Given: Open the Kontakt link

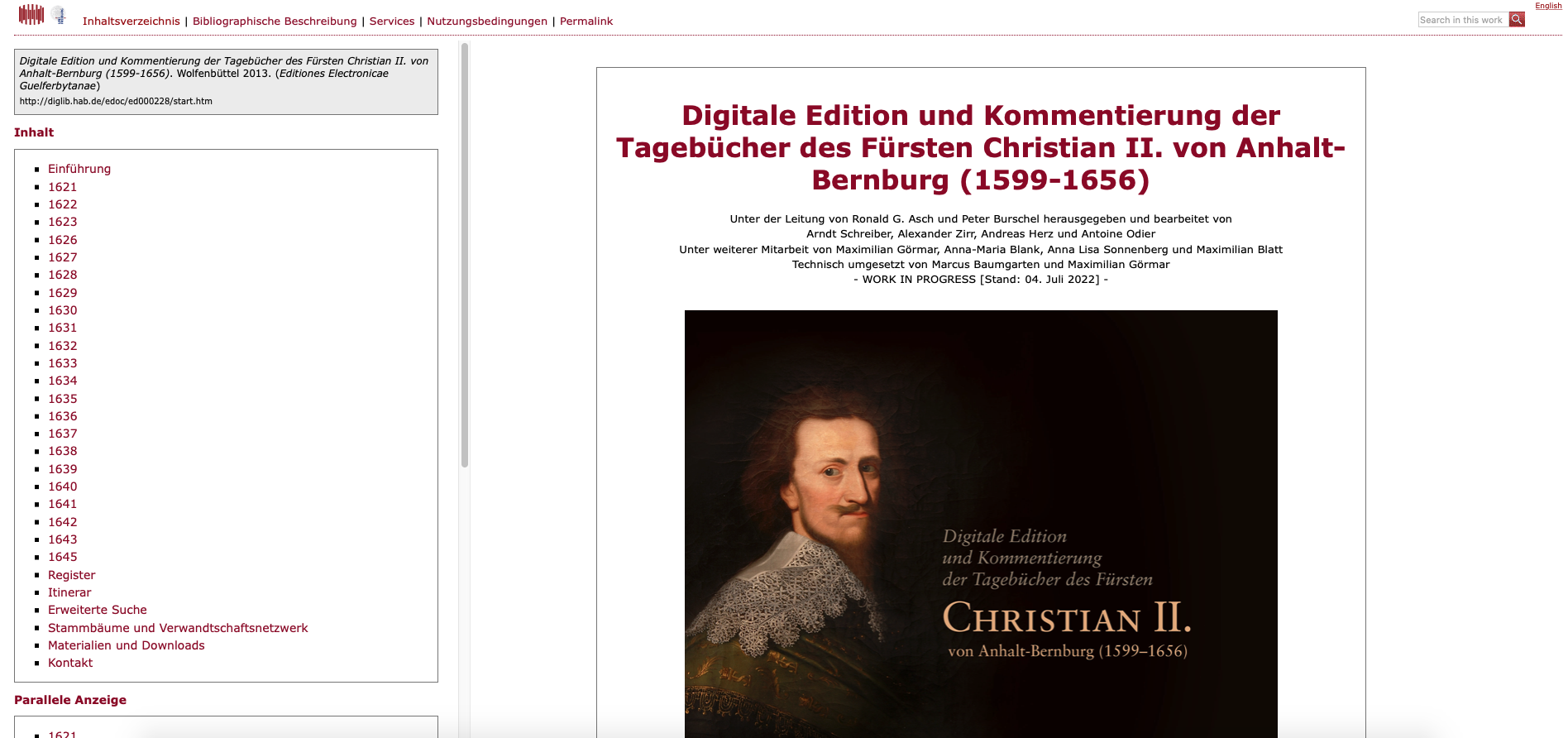Looking at the screenshot, I should (70, 663).
